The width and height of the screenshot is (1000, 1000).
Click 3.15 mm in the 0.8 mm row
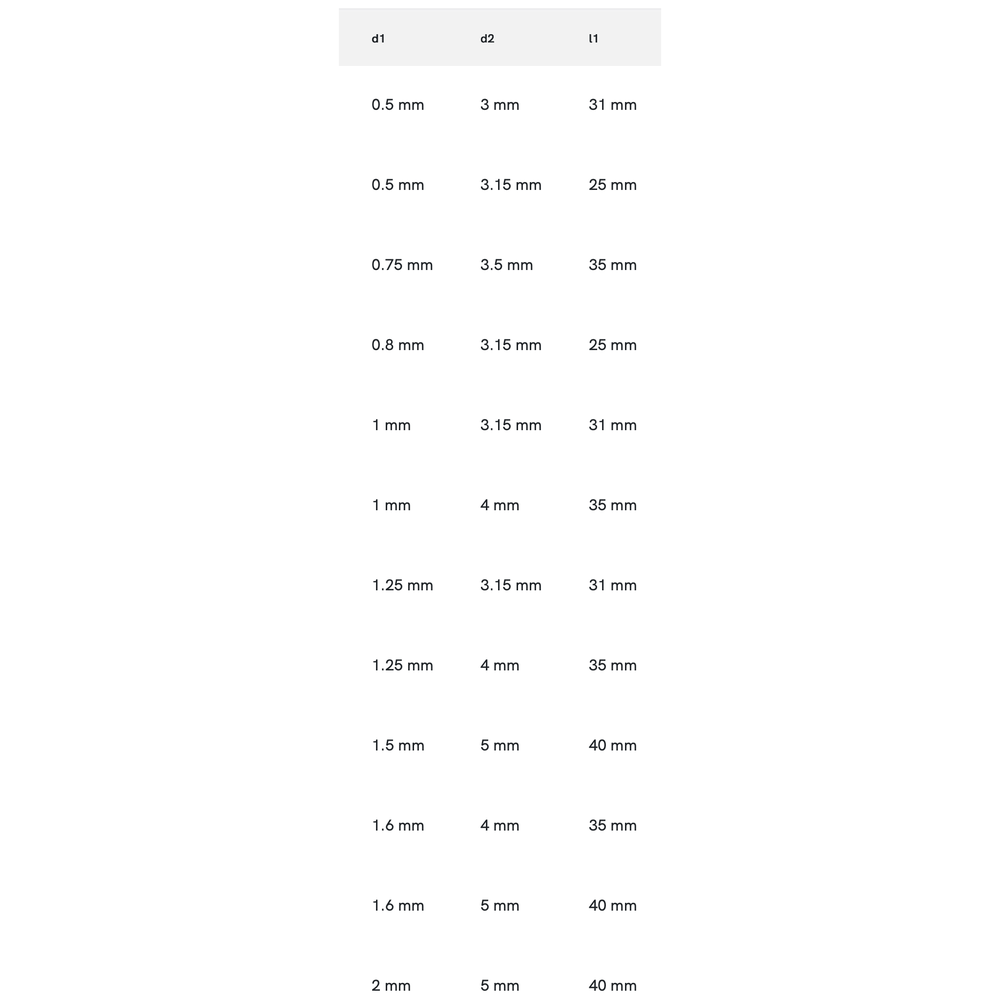tap(510, 345)
